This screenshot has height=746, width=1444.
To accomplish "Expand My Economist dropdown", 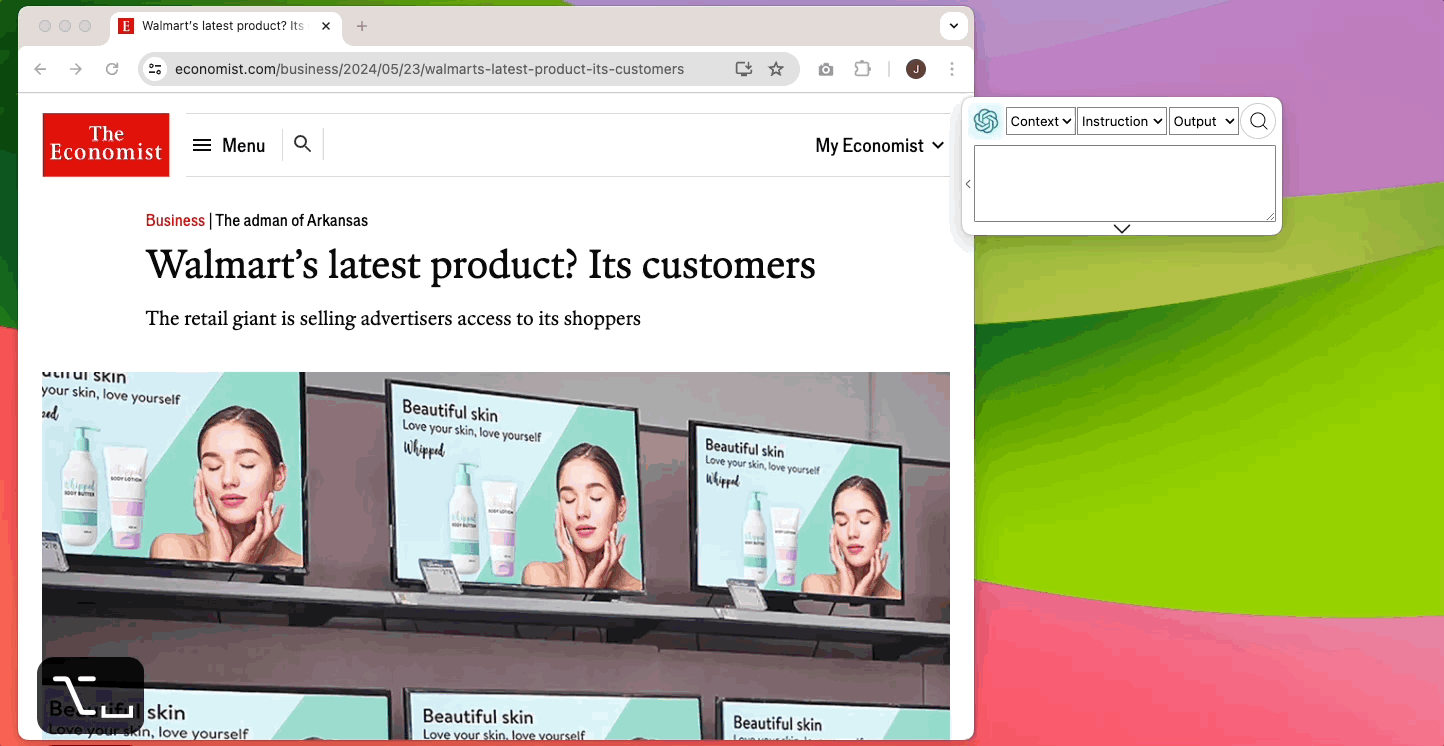I will point(880,146).
